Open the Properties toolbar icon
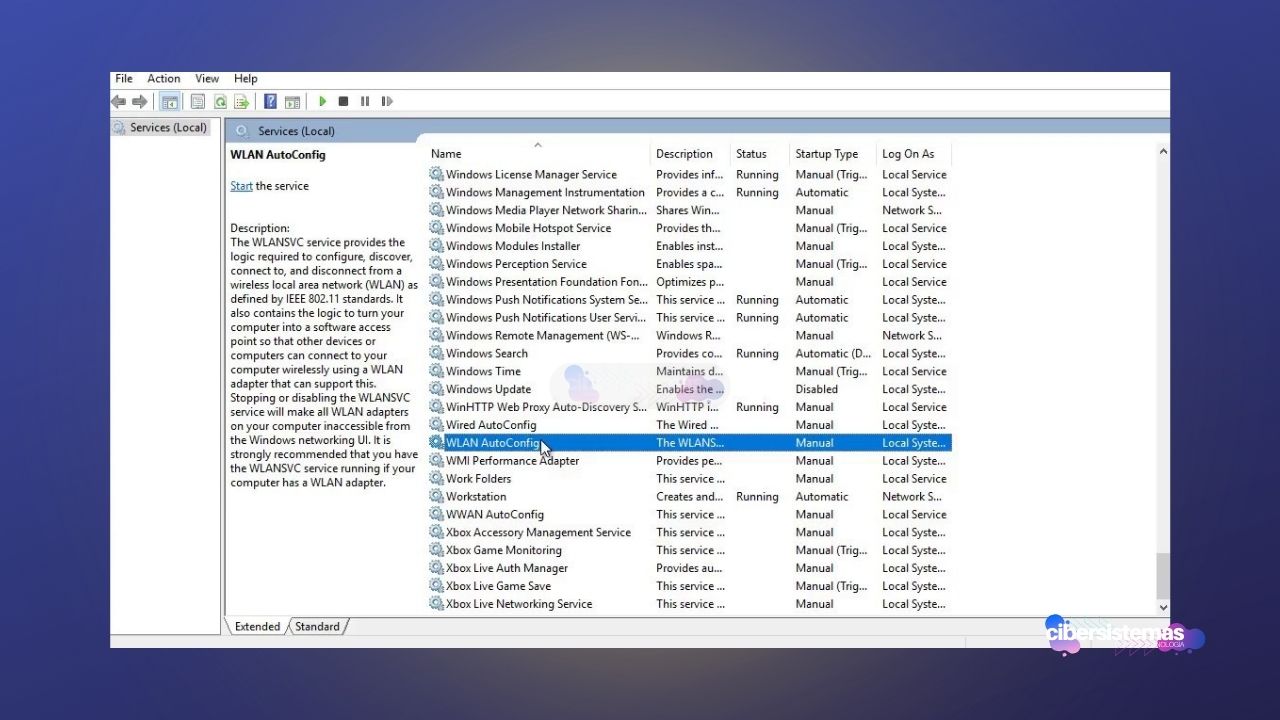This screenshot has width=1280, height=720. [198, 101]
